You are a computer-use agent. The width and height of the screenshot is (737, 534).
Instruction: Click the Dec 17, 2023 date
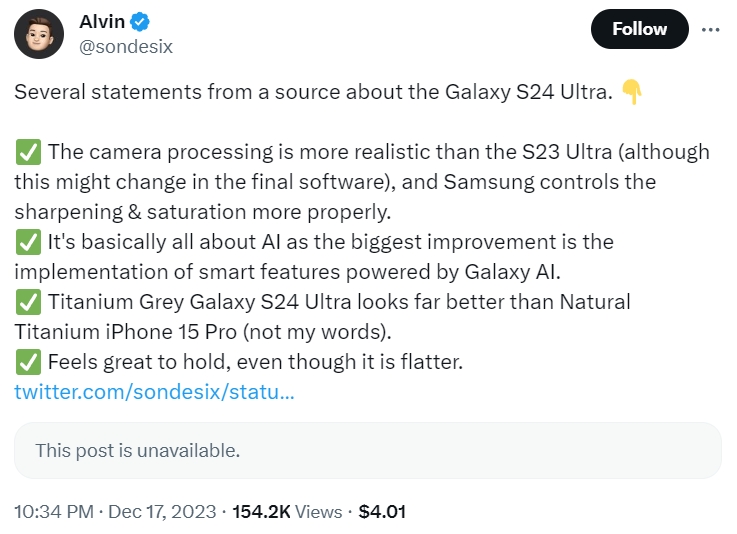pos(163,511)
